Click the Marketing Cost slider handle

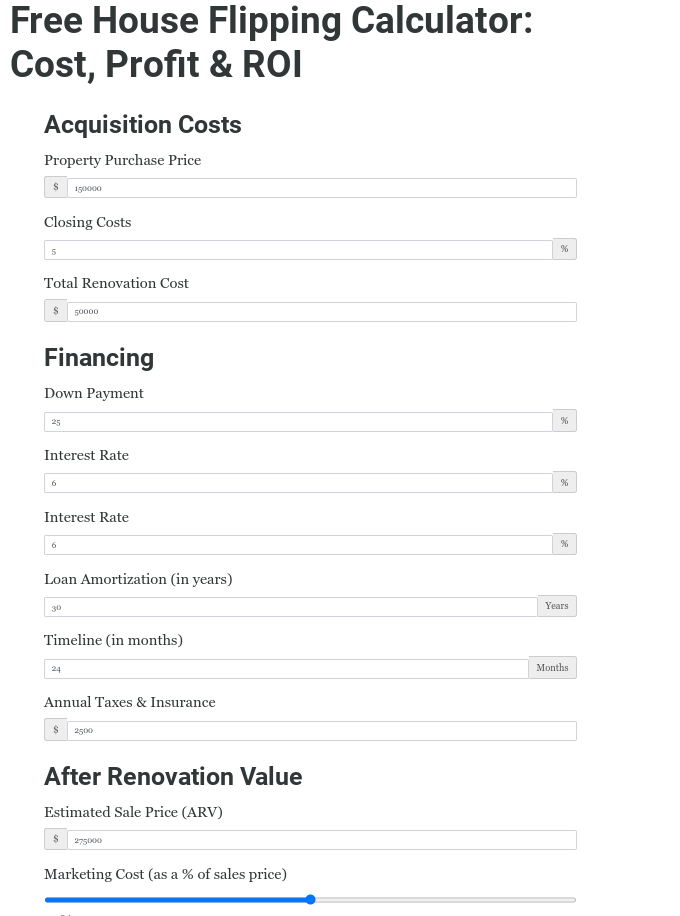click(310, 899)
